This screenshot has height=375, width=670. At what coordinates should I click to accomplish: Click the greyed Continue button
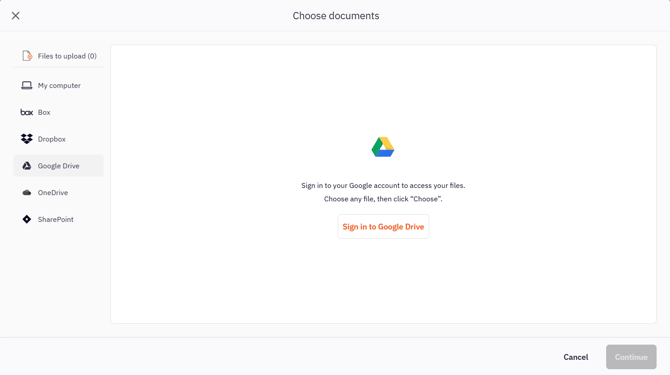[x=631, y=357]
